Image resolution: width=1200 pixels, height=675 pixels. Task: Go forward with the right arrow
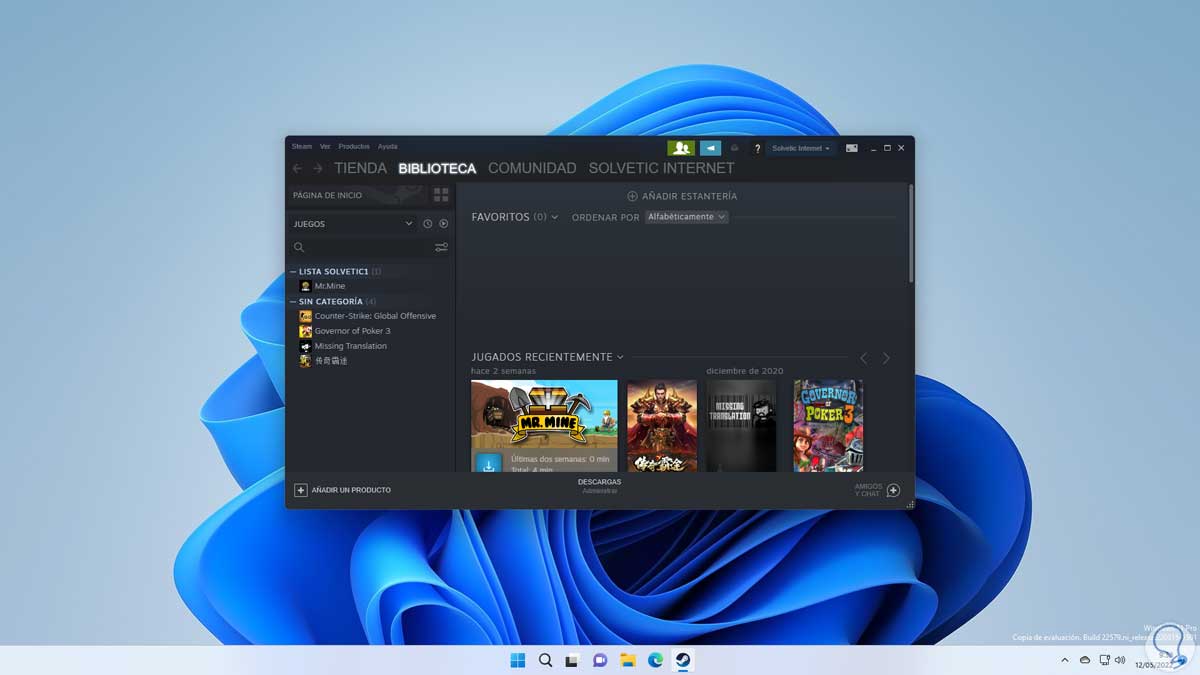pos(317,168)
